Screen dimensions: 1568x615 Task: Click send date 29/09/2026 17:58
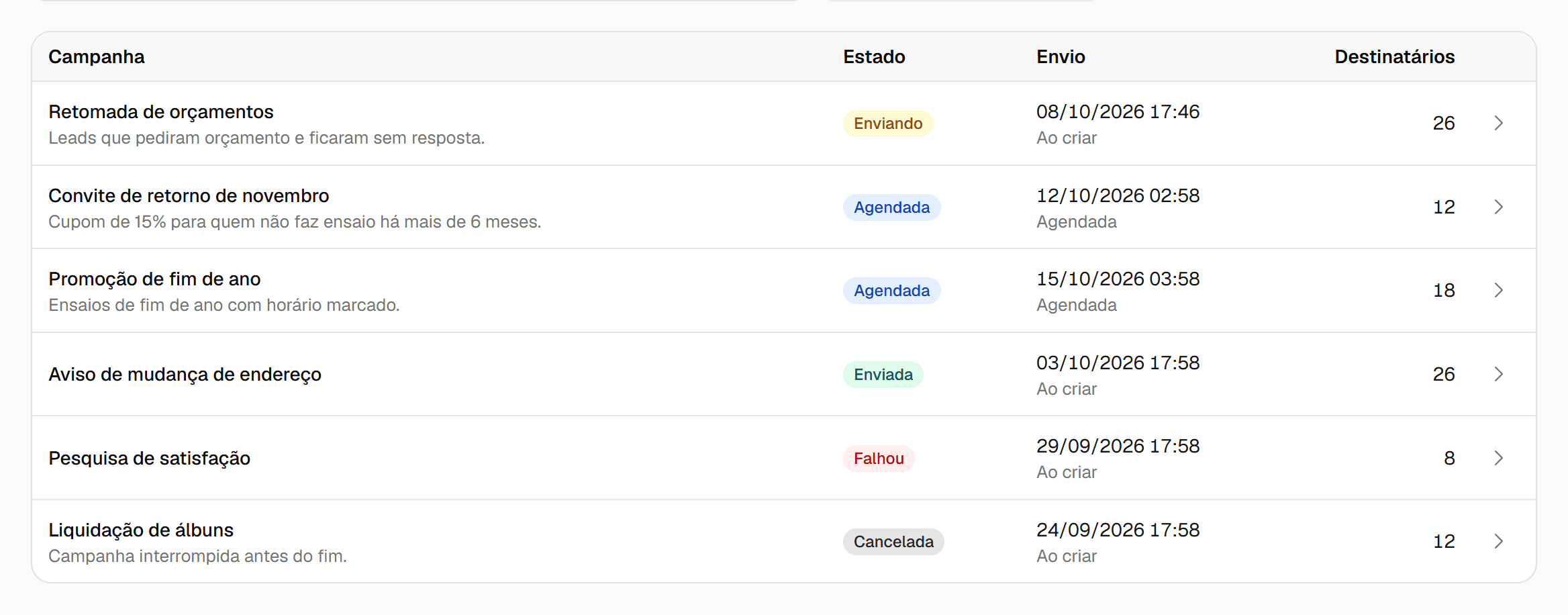tap(1118, 446)
